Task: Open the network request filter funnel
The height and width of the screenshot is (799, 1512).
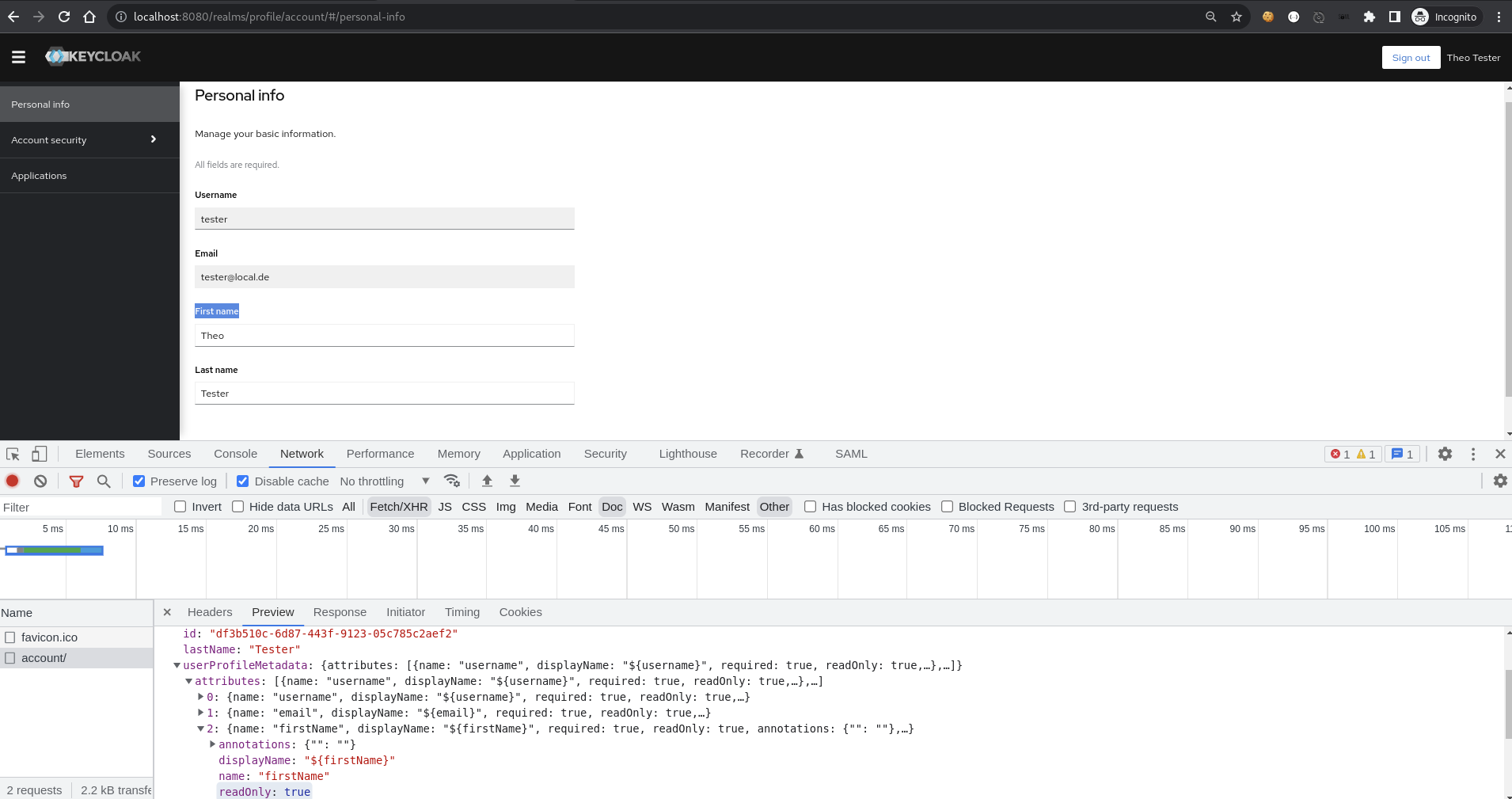Action: click(x=76, y=481)
